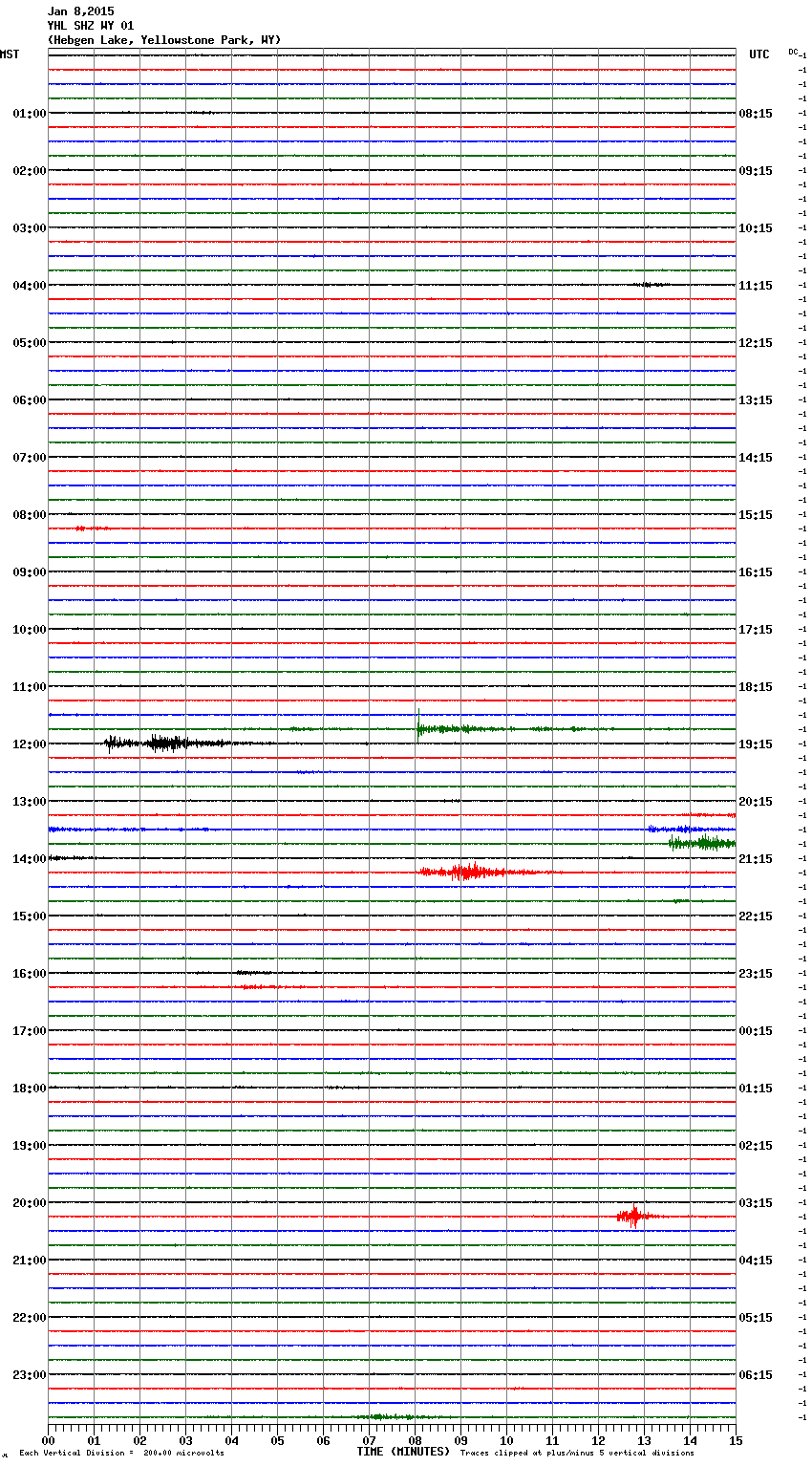Click the small black event on the 16:00 trace
Image resolution: width=812 pixels, height=1466 pixels.
(x=252, y=973)
